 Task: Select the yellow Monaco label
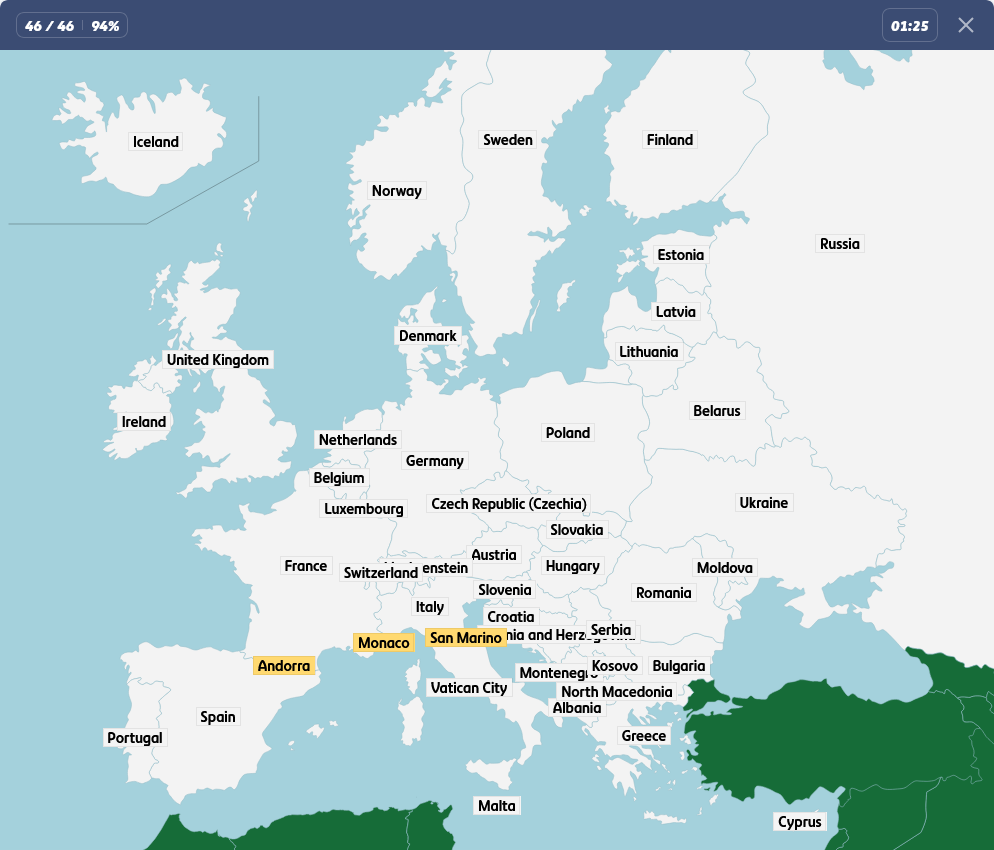pyautogui.click(x=383, y=643)
